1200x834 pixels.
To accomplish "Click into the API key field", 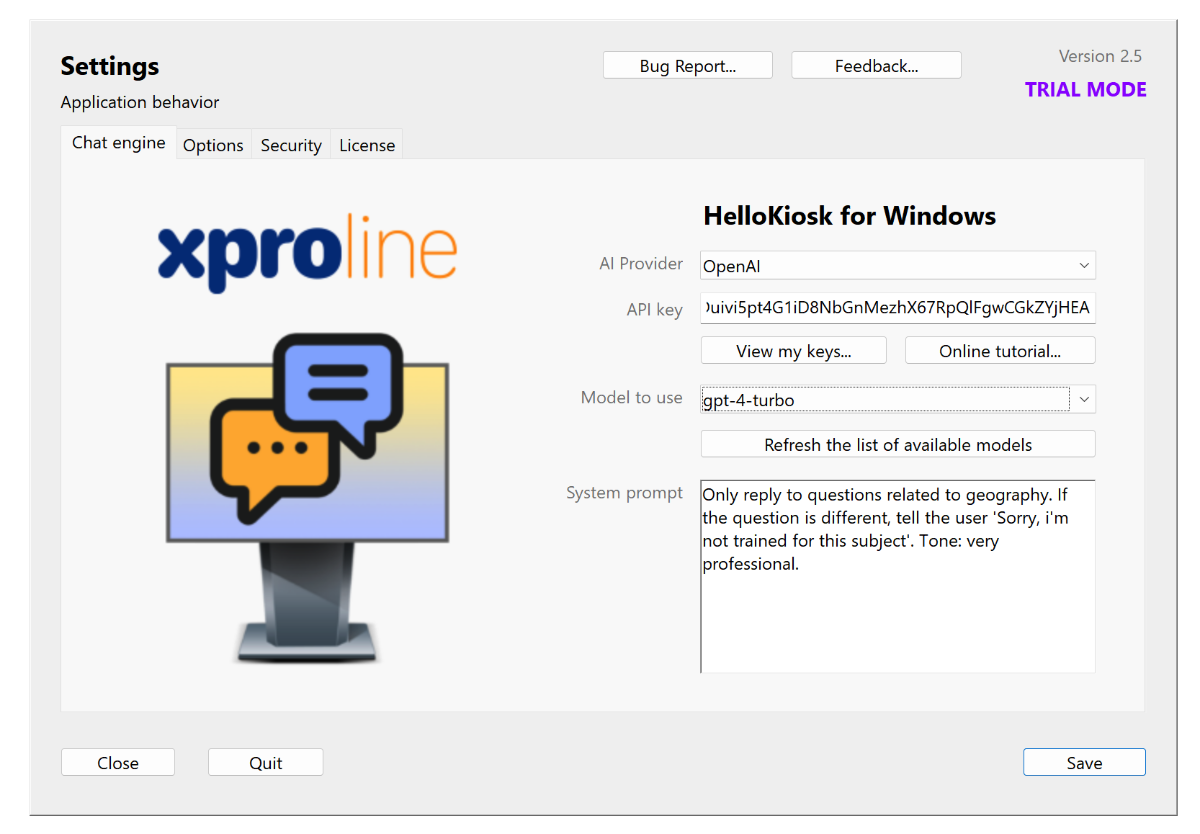I will click(x=898, y=308).
